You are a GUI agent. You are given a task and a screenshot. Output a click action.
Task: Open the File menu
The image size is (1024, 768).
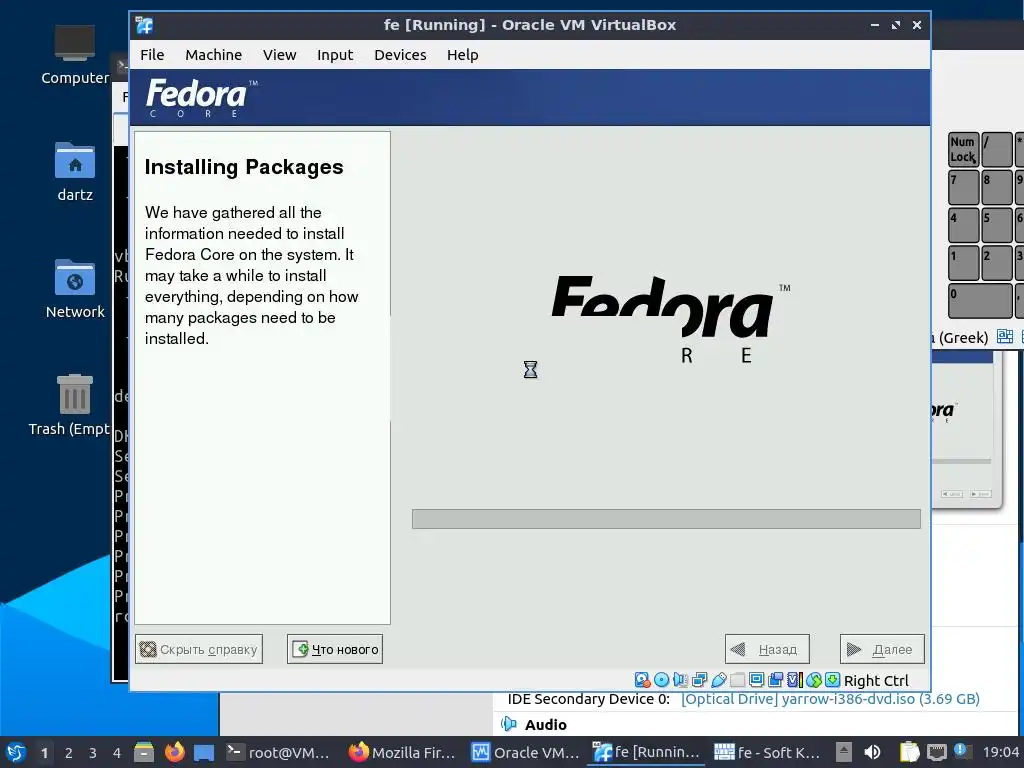(152, 55)
